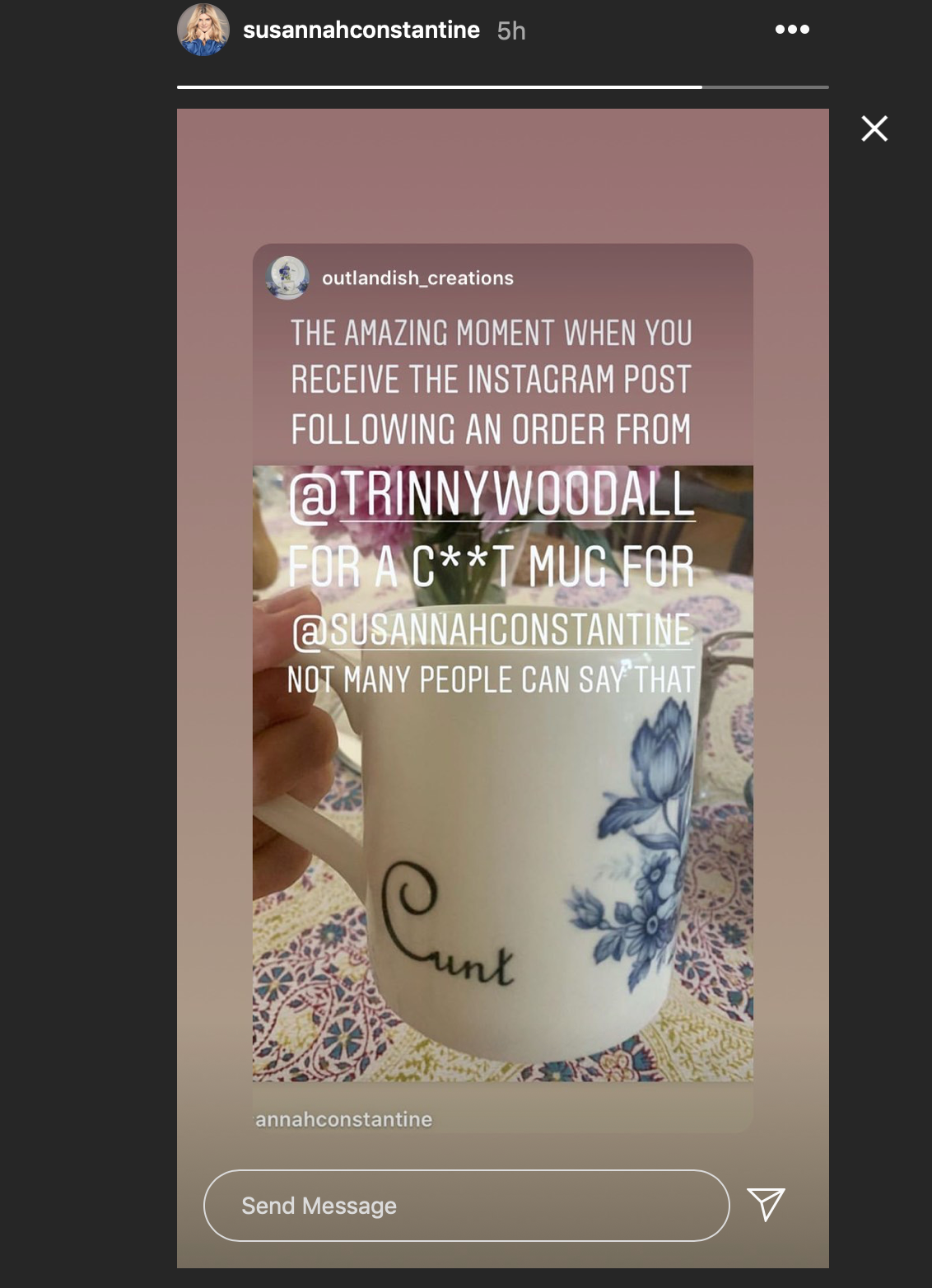Focus the Send Message input field
Viewport: 932px width, 1288px height.
click(x=466, y=1206)
